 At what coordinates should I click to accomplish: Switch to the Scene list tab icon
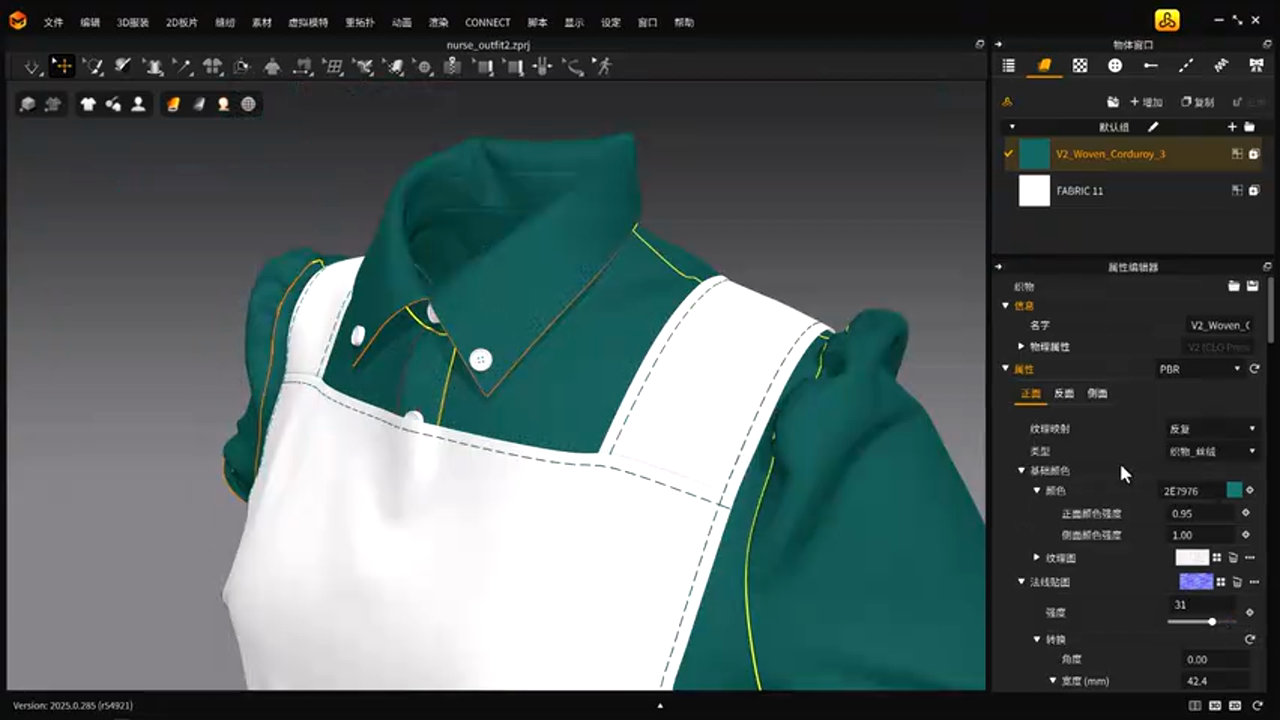pos(1008,66)
